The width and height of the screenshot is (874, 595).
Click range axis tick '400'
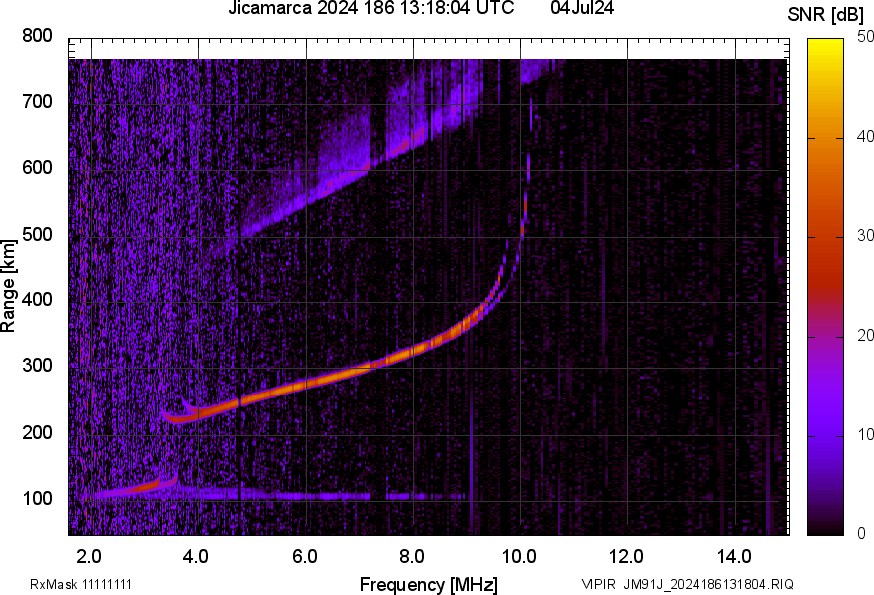tap(37, 300)
